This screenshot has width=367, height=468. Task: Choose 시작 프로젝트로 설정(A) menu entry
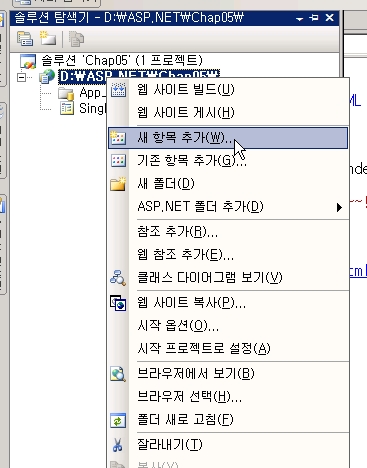tap(228, 349)
